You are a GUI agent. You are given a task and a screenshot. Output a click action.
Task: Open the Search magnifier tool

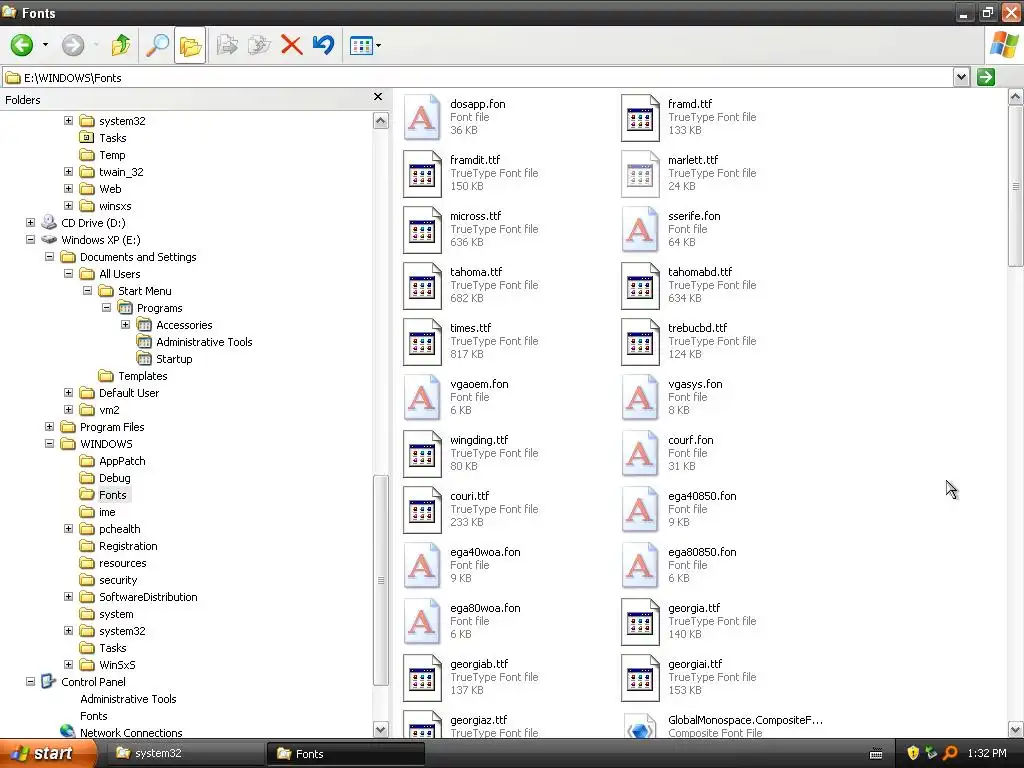coord(157,45)
